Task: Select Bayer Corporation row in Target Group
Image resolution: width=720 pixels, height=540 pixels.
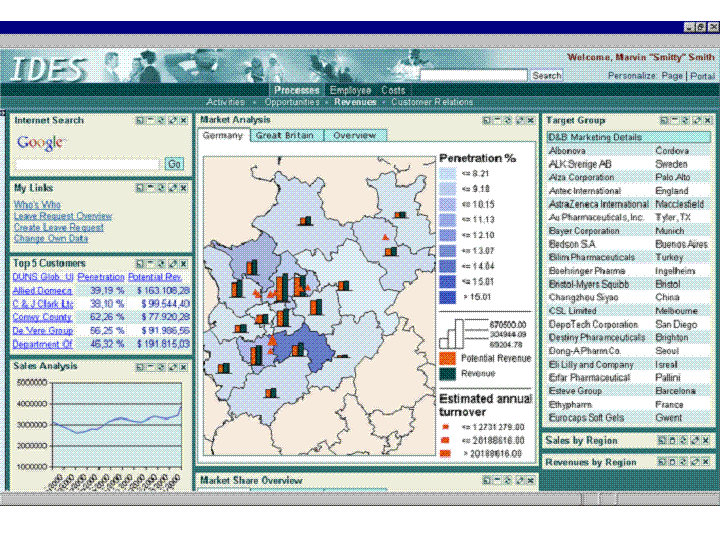Action: 628,231
